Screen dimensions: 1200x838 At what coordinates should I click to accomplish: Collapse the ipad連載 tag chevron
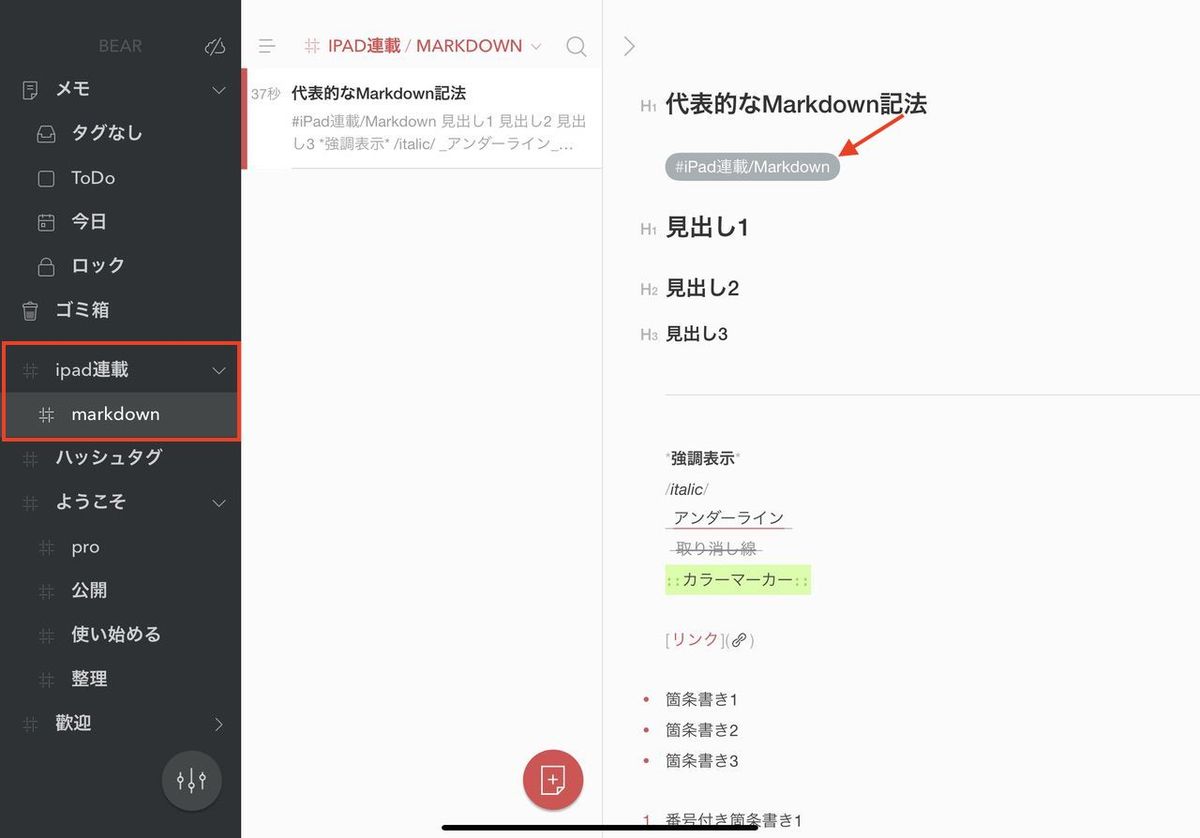point(219,371)
